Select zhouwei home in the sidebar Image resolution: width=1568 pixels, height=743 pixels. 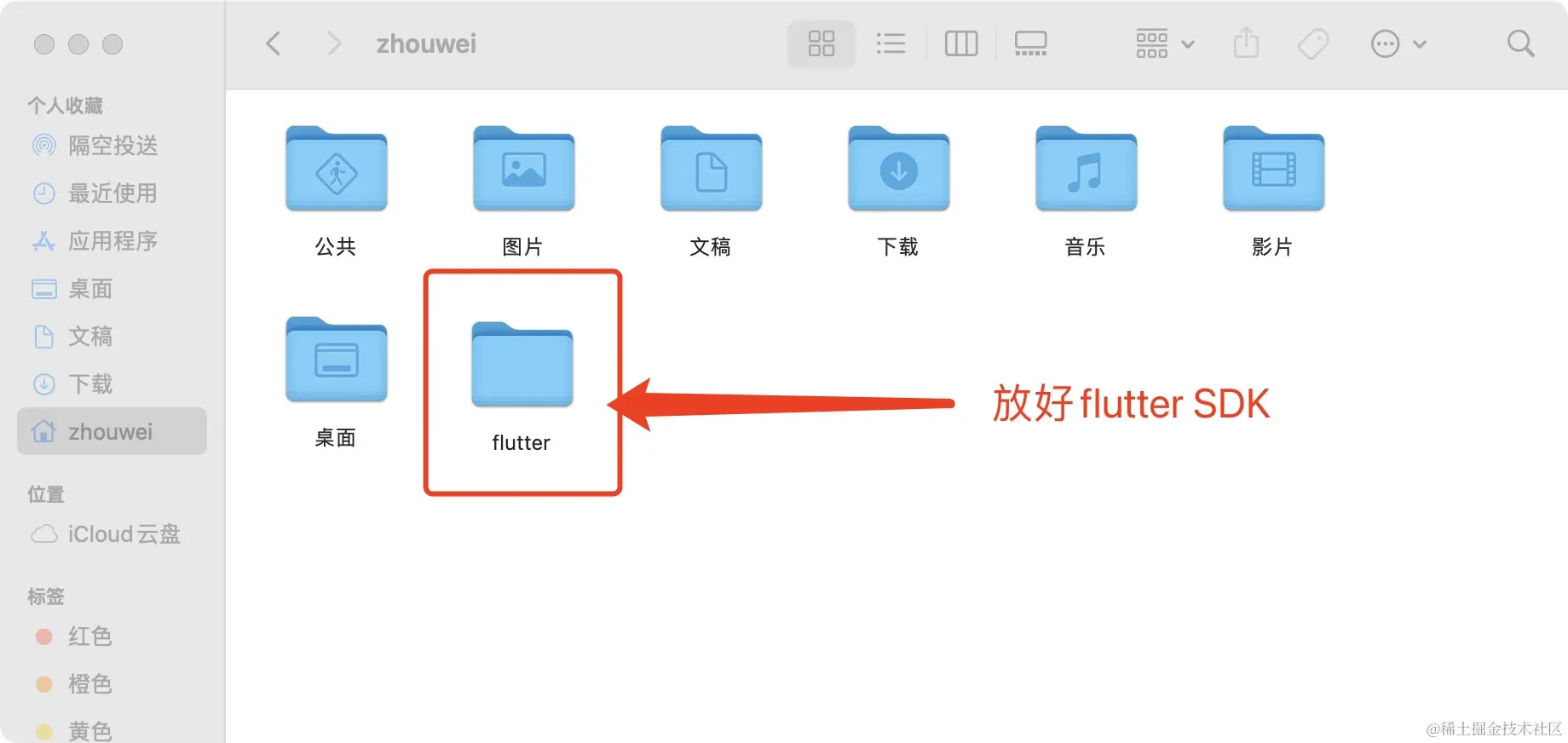coord(112,431)
